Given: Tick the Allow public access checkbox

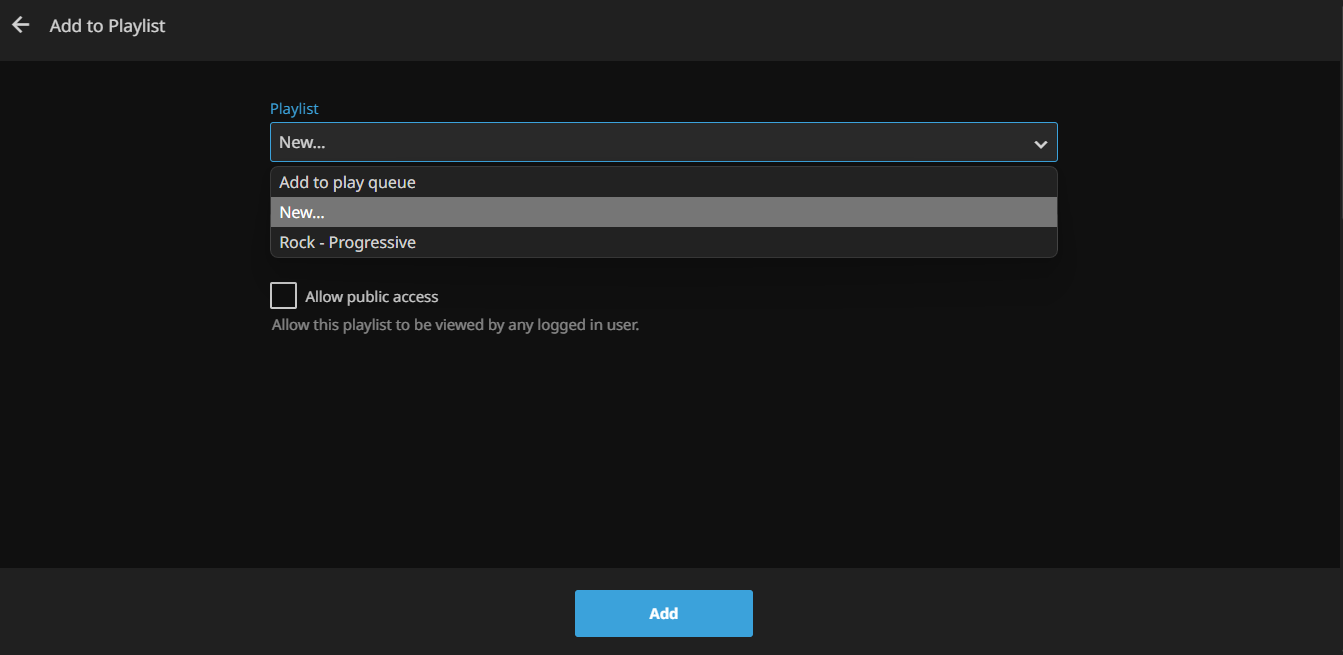Looking at the screenshot, I should point(284,296).
